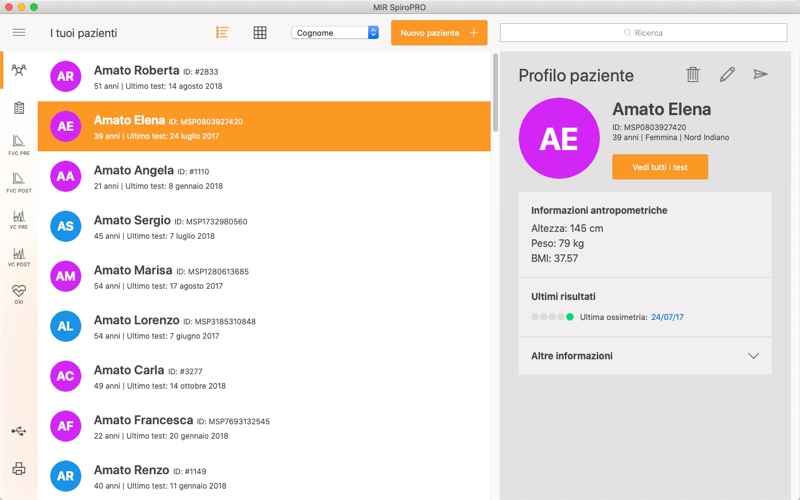800x500 pixels.
Task: Switch to list view layout
Action: coord(222,33)
